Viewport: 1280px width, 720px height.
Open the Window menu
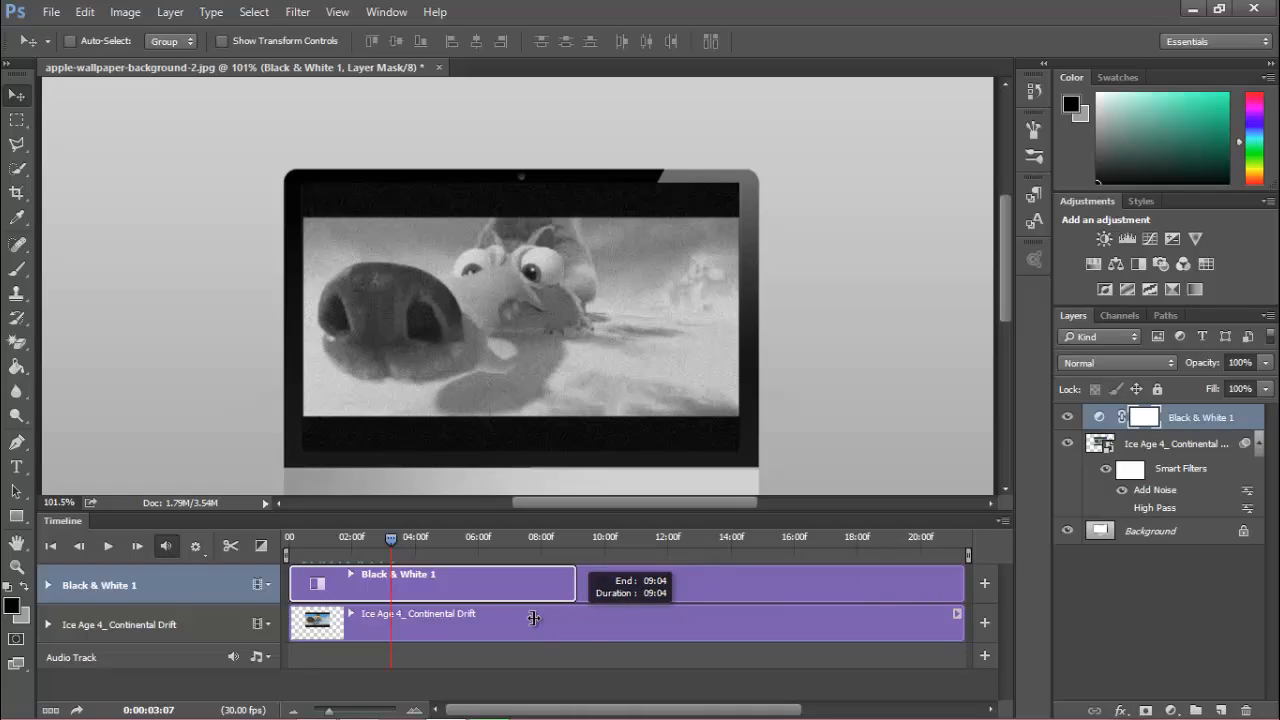(386, 12)
